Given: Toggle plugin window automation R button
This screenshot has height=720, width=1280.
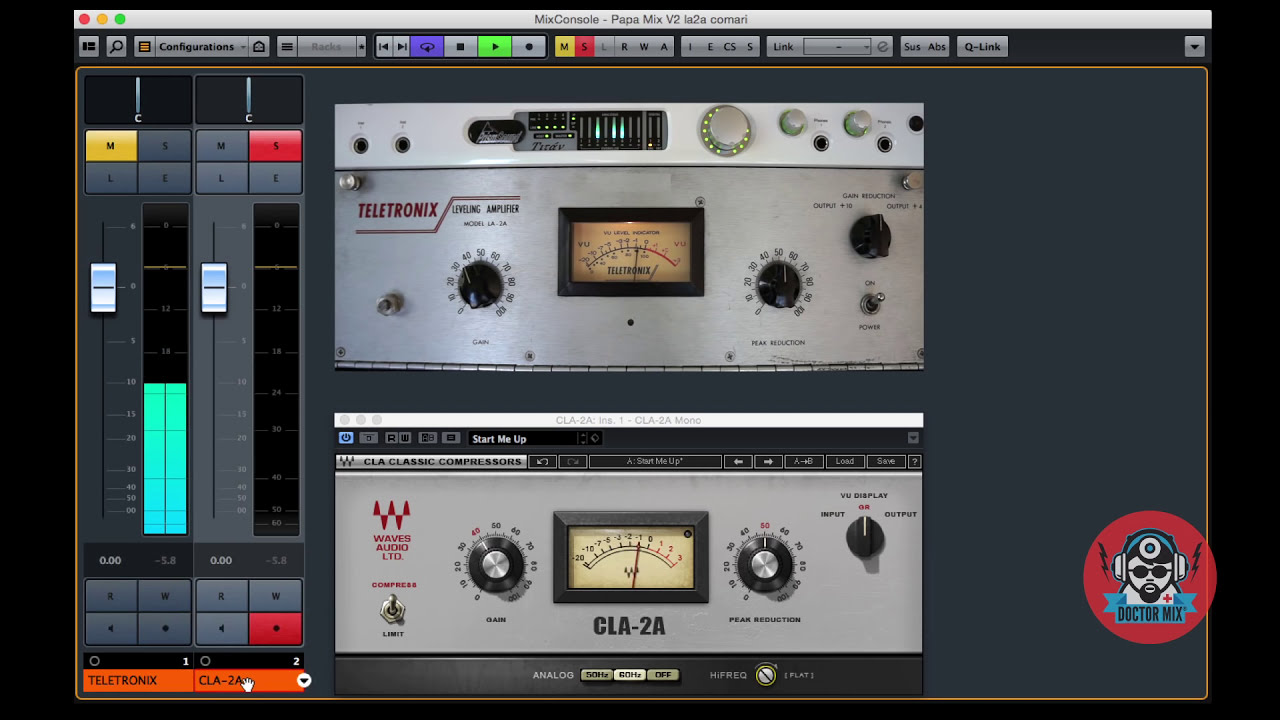Looking at the screenshot, I should click(x=391, y=438).
